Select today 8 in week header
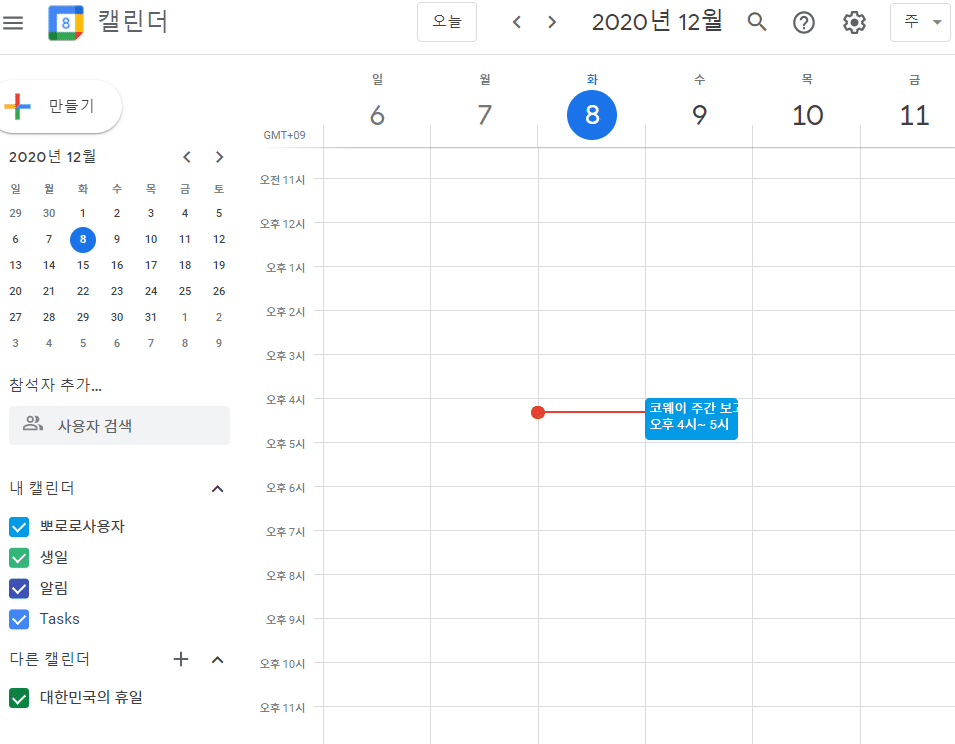 click(592, 115)
